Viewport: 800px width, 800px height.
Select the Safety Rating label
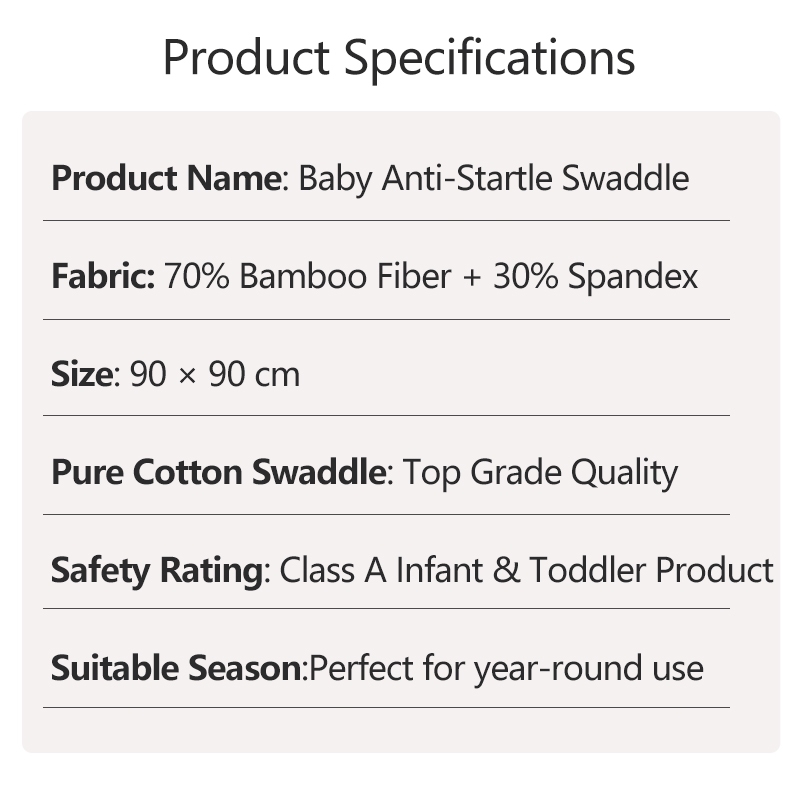coord(157,570)
